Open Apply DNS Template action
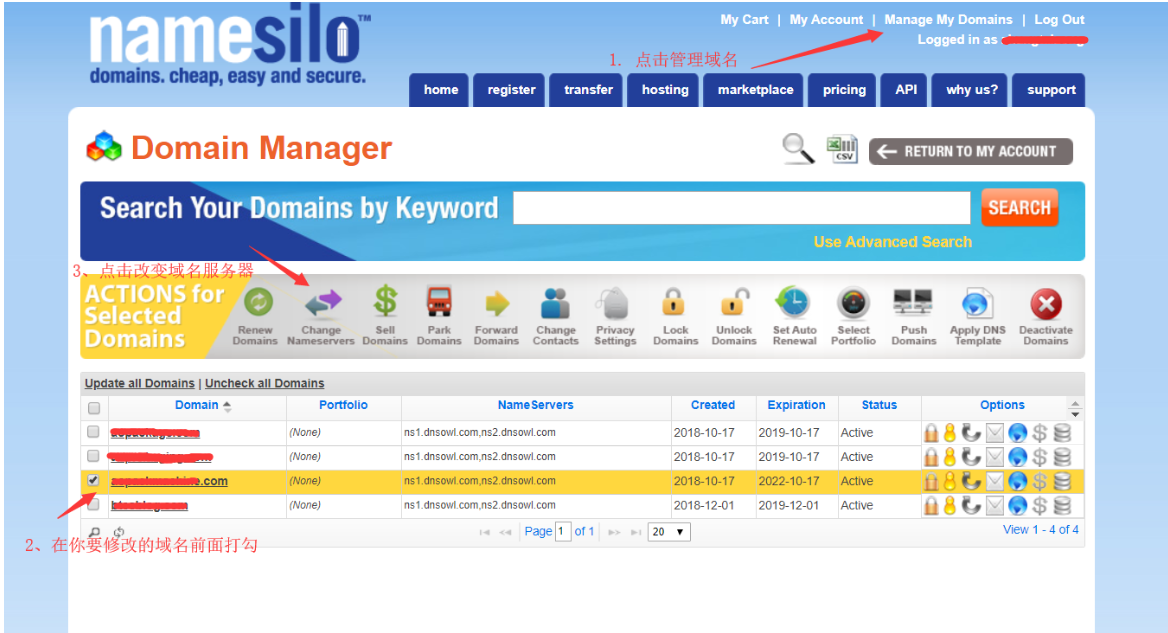The width and height of the screenshot is (1168, 633). click(976, 303)
